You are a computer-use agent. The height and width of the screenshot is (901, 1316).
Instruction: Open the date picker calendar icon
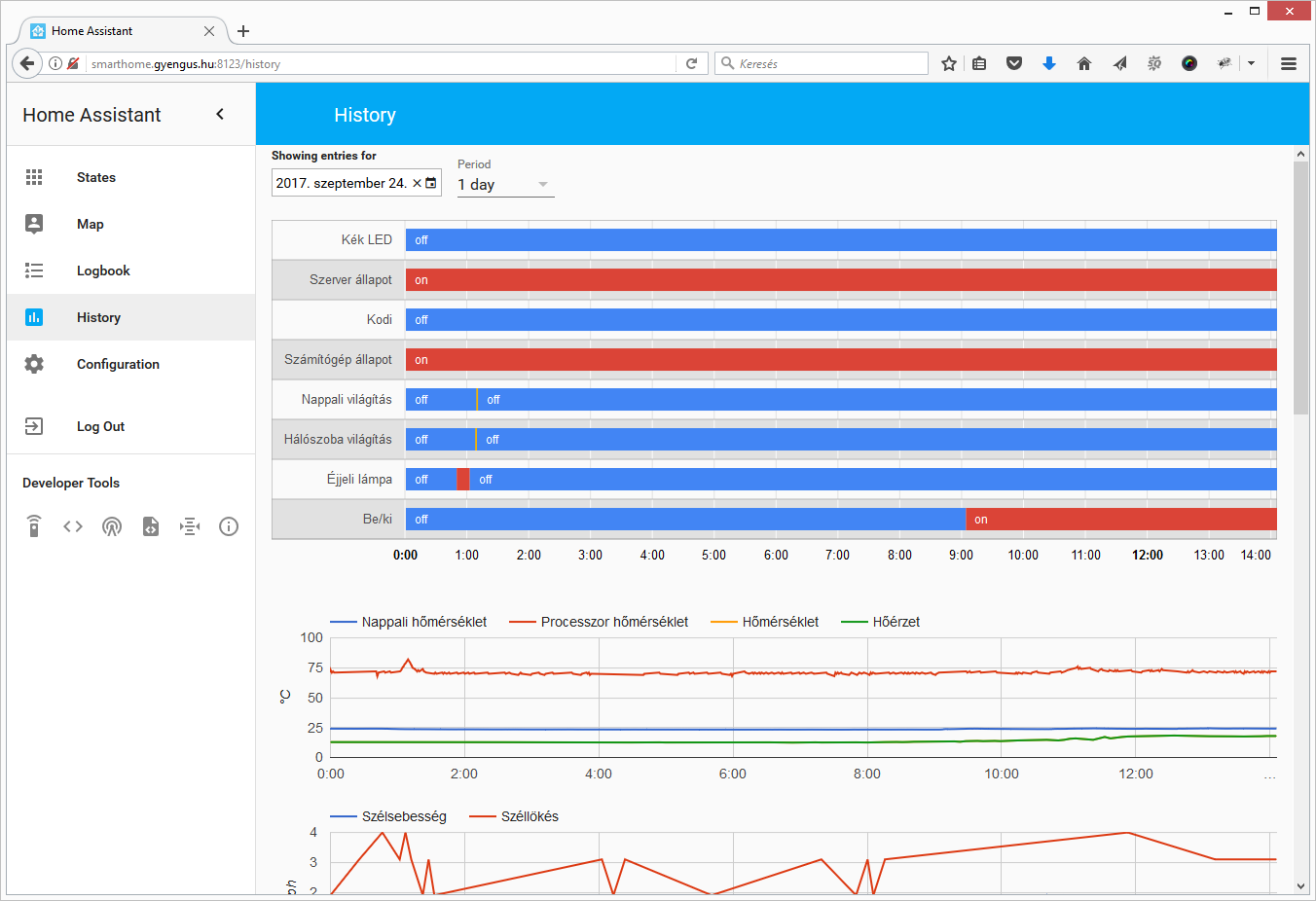[x=431, y=183]
